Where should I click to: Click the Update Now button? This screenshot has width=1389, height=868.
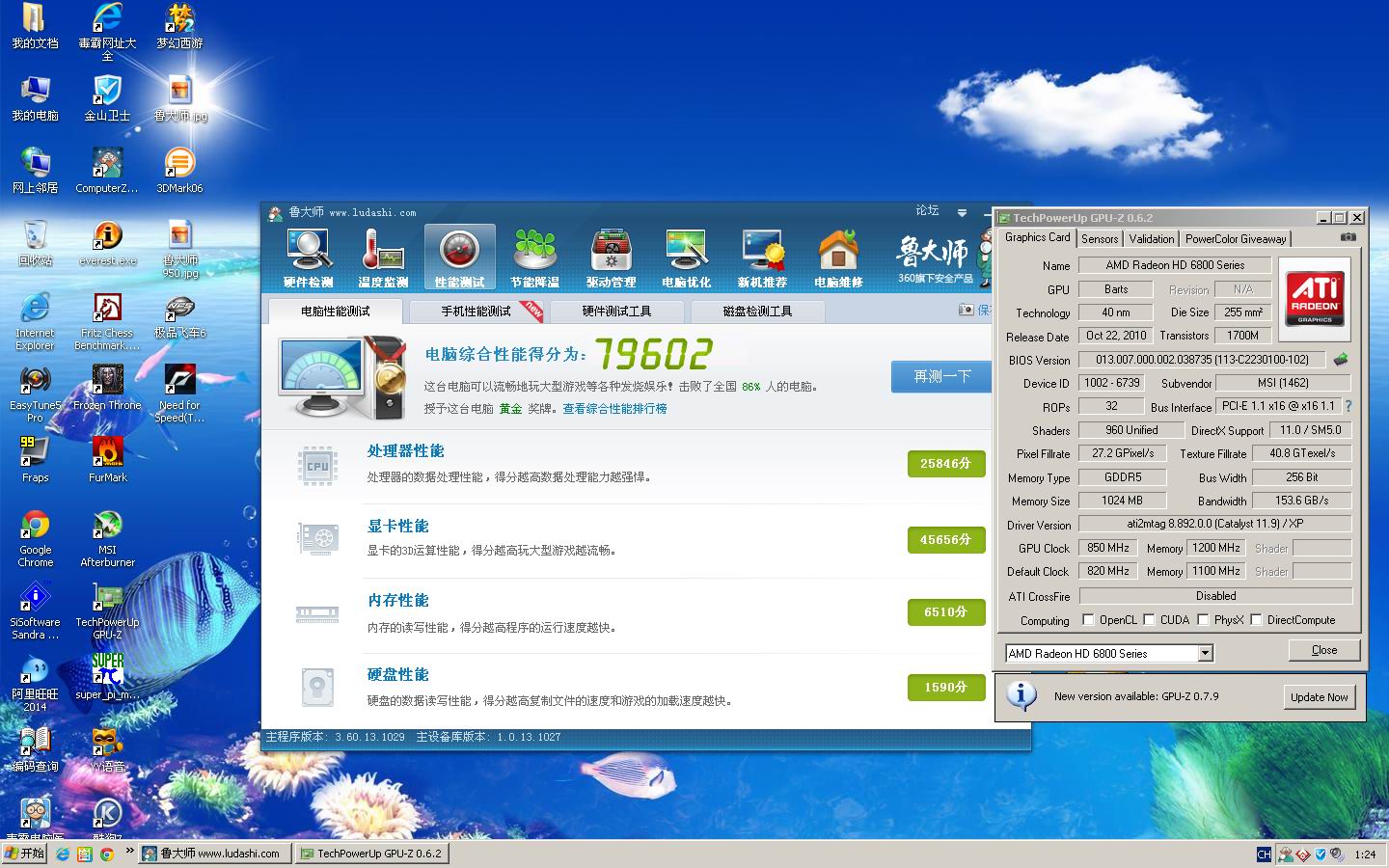(x=1320, y=697)
